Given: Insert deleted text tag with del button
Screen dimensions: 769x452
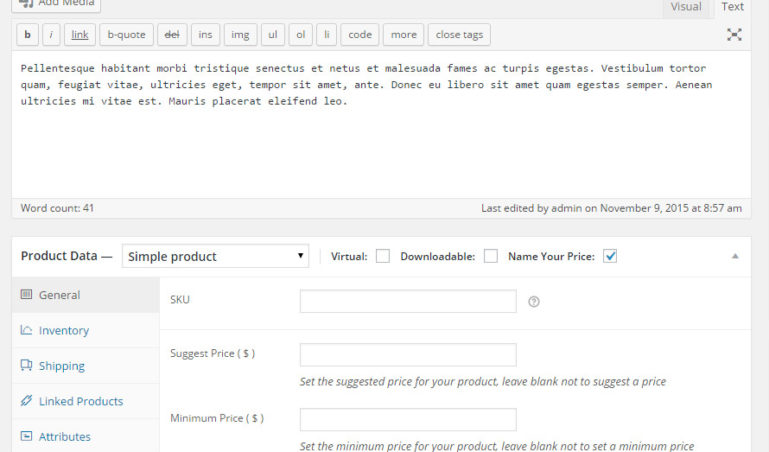Looking at the screenshot, I should coord(172,35).
